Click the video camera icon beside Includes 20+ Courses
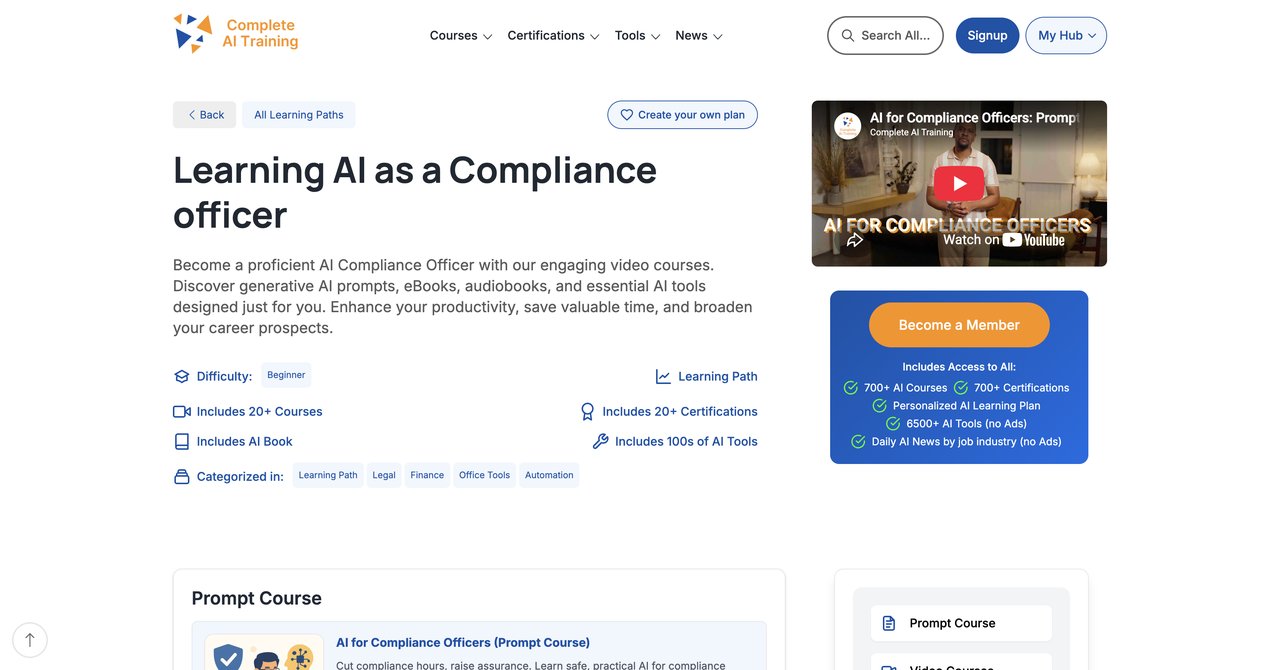Viewport: 1280px width, 670px height. (181, 412)
